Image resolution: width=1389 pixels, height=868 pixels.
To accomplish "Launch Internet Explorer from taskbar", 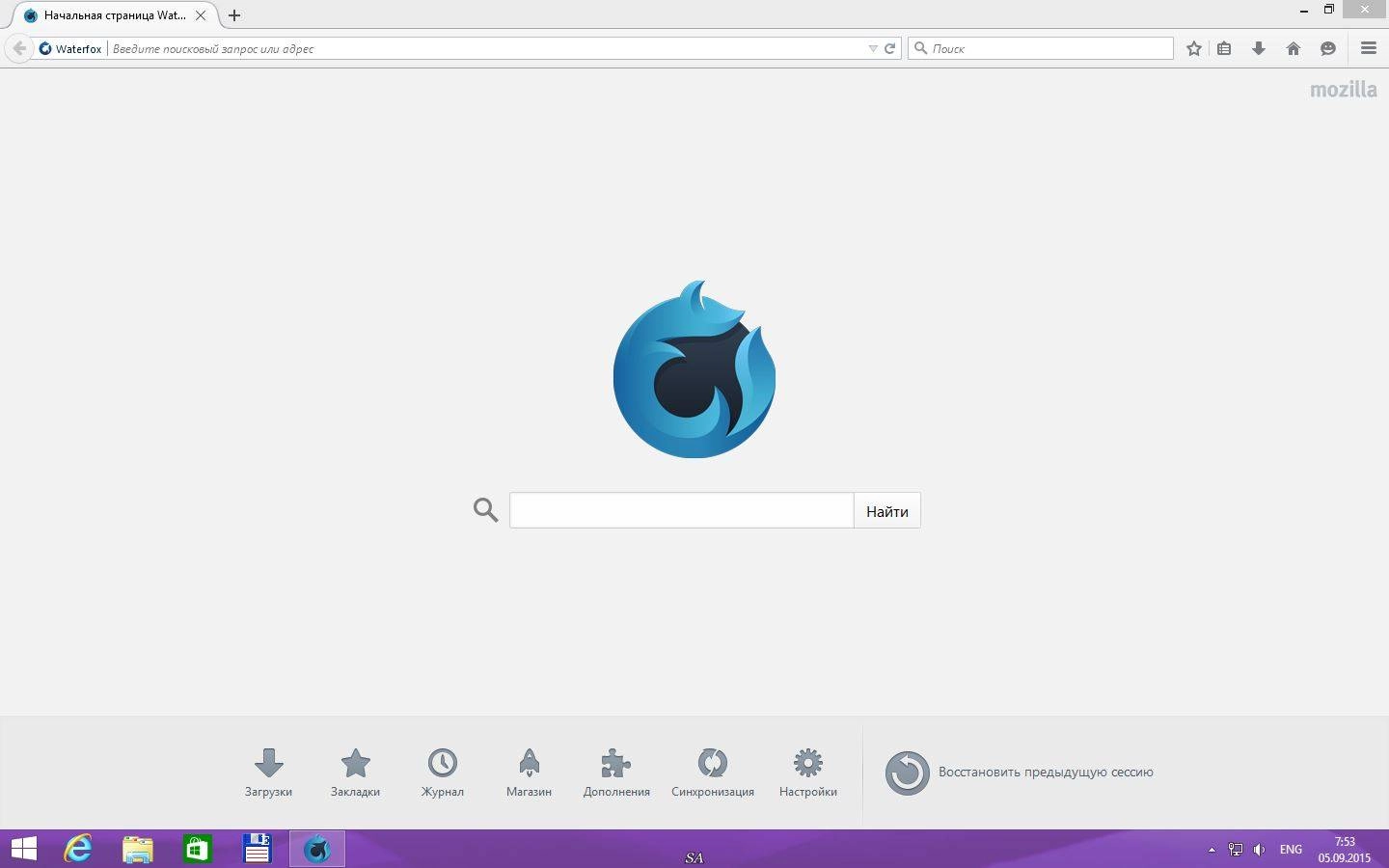I will pos(78,849).
